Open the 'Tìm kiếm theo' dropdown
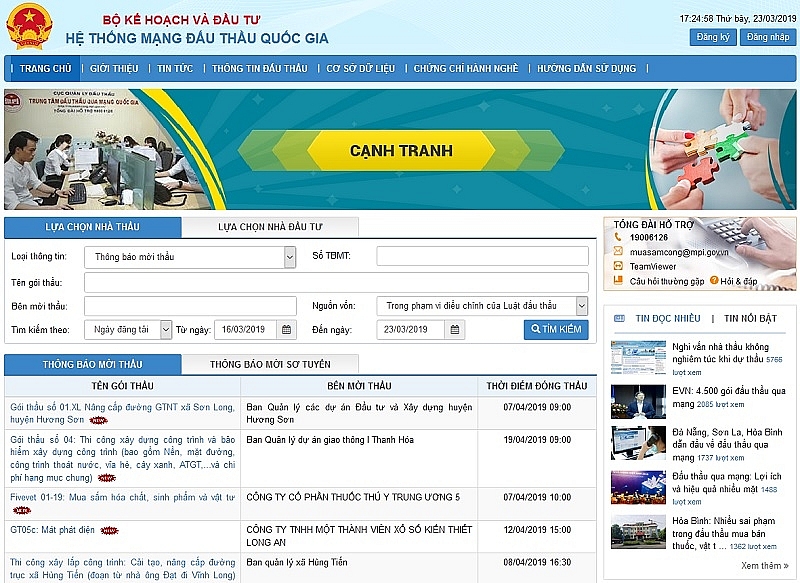This screenshot has height=583, width=800. click(x=166, y=329)
